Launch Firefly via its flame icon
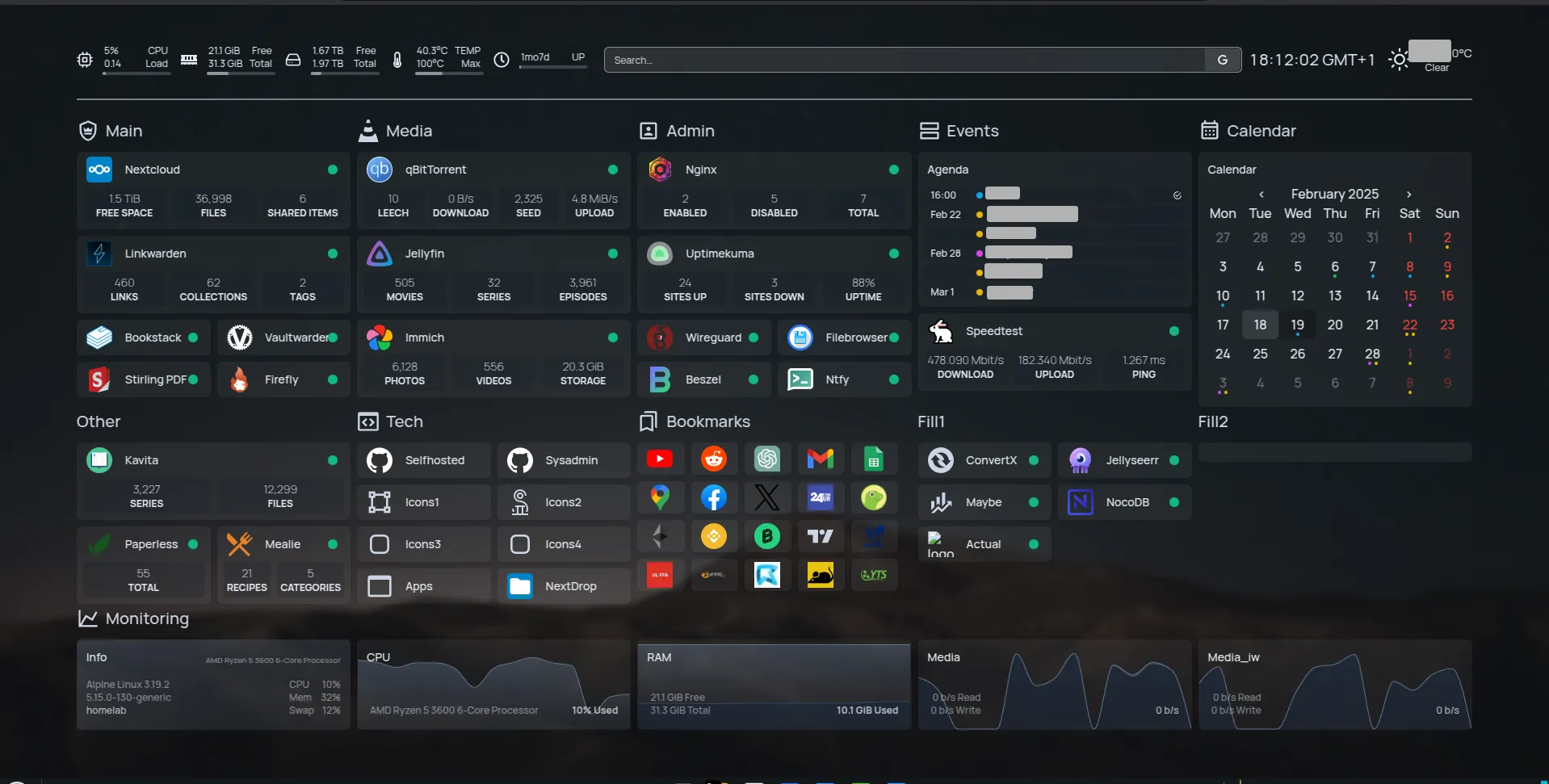Screen dimensions: 1549x784 [240, 379]
